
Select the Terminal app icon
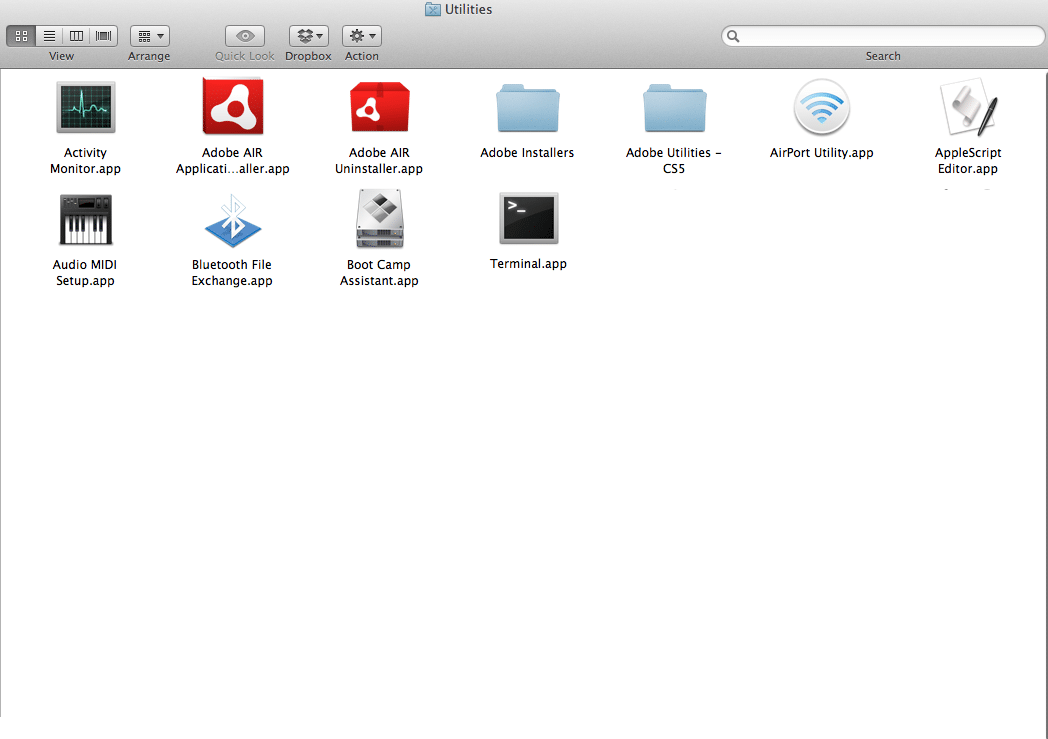coord(528,218)
